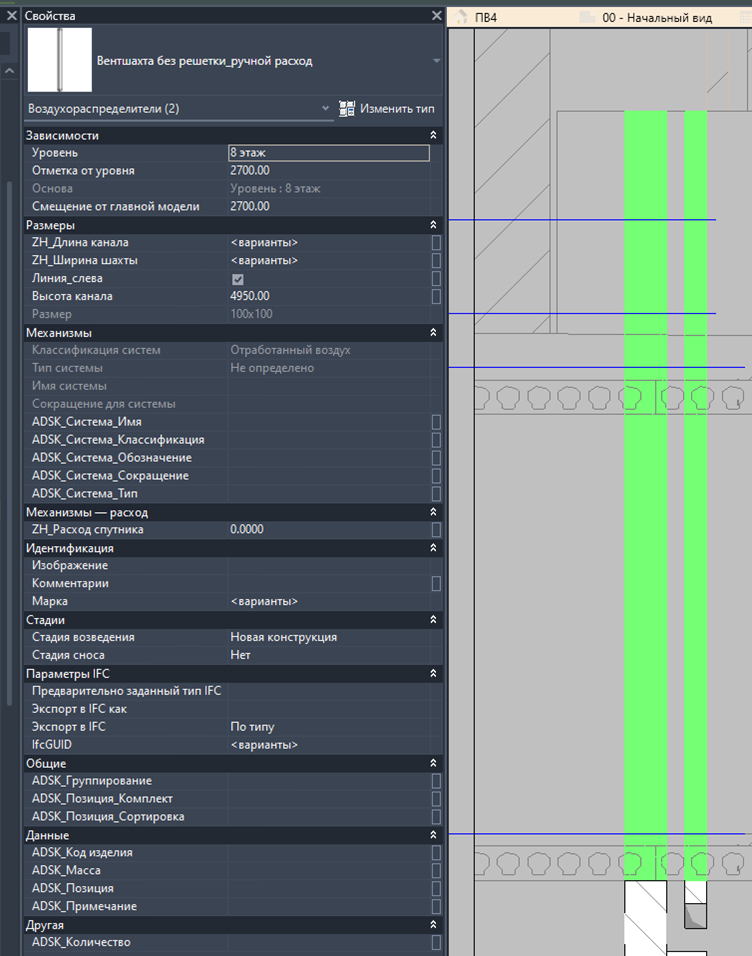Click associate button next to ZH_Расход спутника
The width and height of the screenshot is (752, 956).
[x=436, y=530]
